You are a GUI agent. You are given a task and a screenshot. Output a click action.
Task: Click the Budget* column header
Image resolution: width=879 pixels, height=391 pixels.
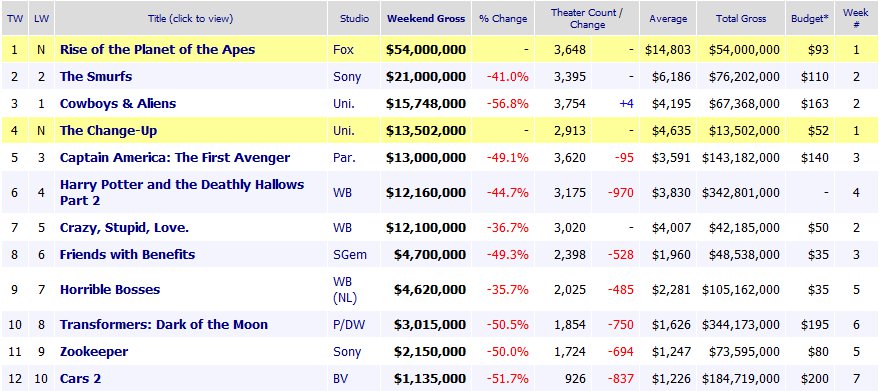click(x=809, y=19)
